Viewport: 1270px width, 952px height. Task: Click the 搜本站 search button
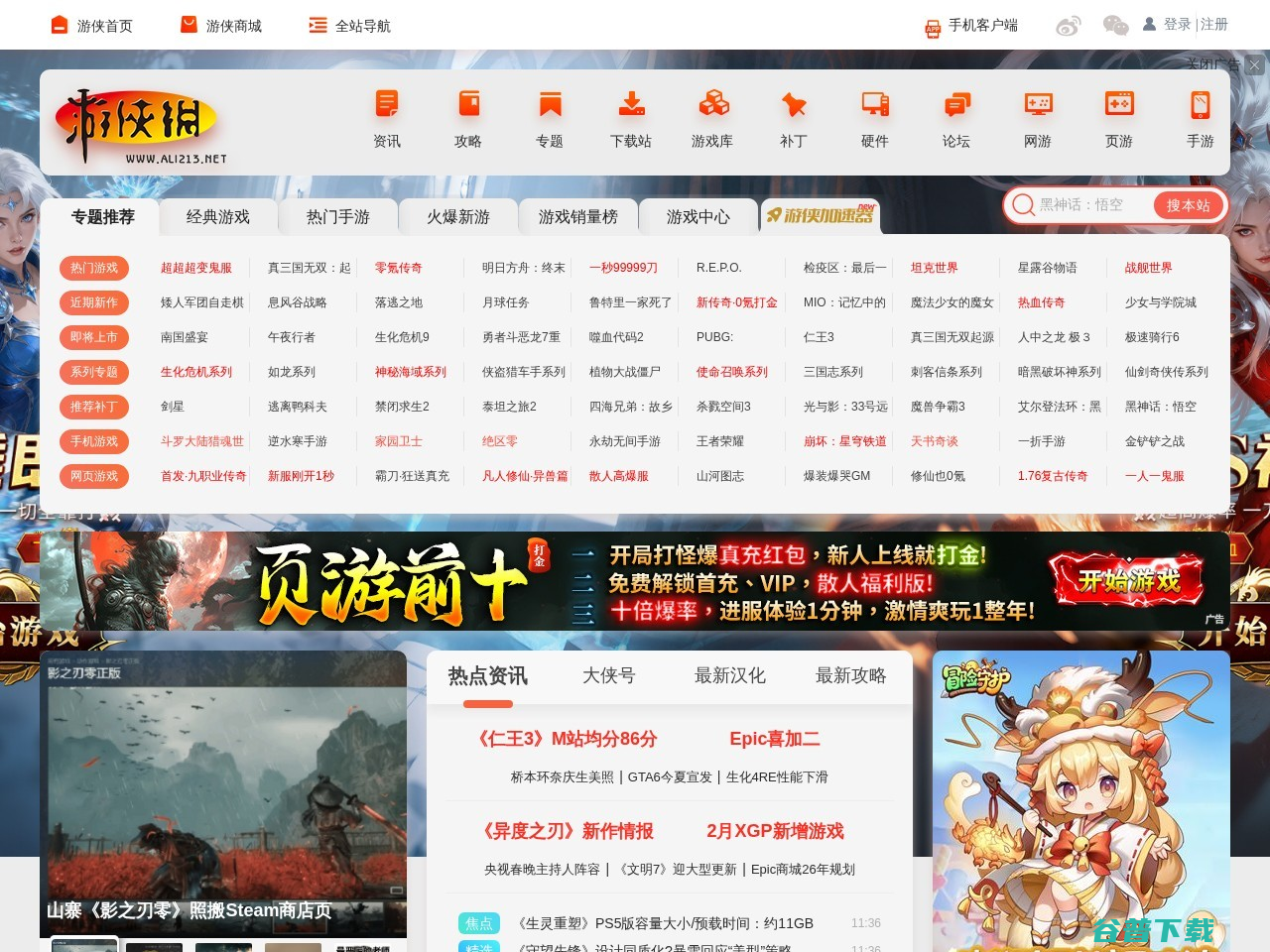click(1189, 205)
